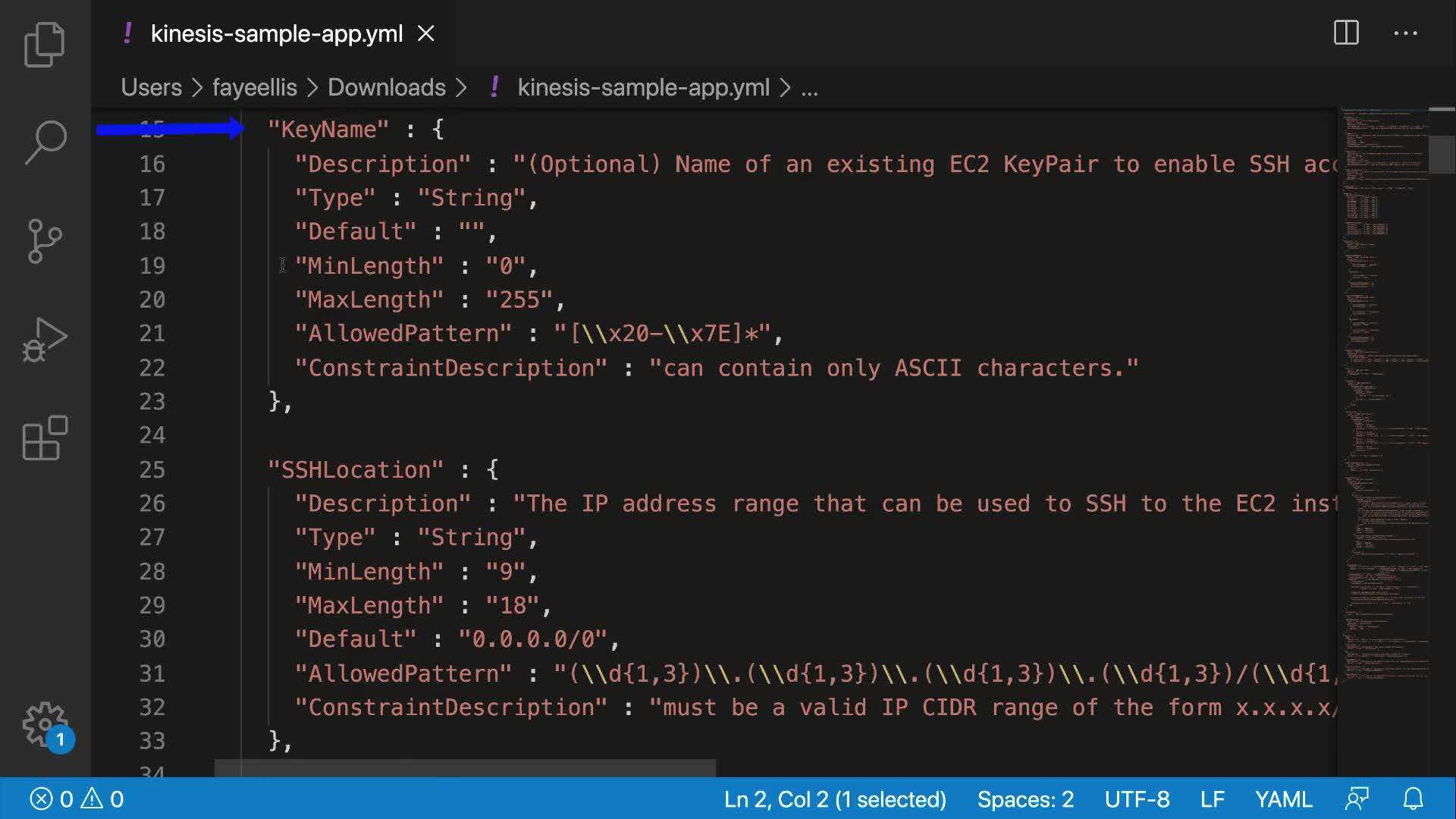The width and height of the screenshot is (1456, 819).
Task: Change indentation via Spaces: 2
Action: click(x=1025, y=799)
